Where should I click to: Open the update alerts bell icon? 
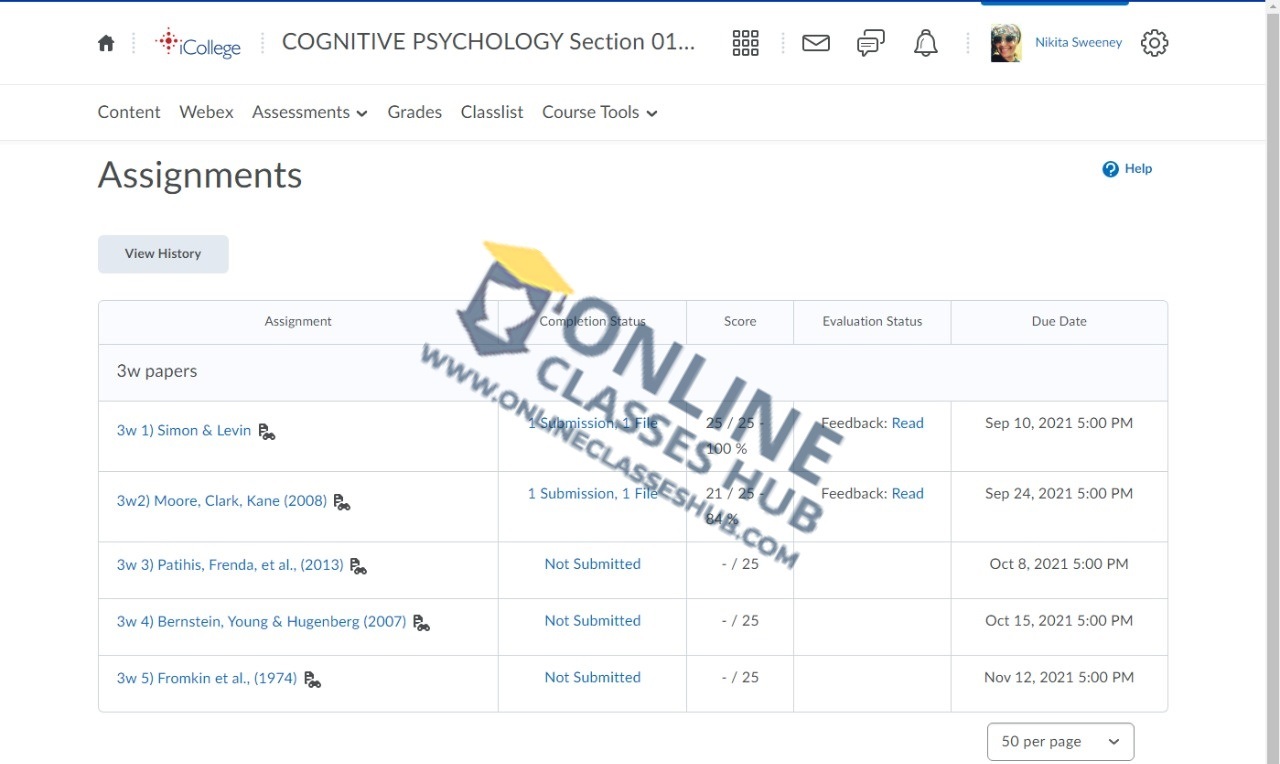926,43
